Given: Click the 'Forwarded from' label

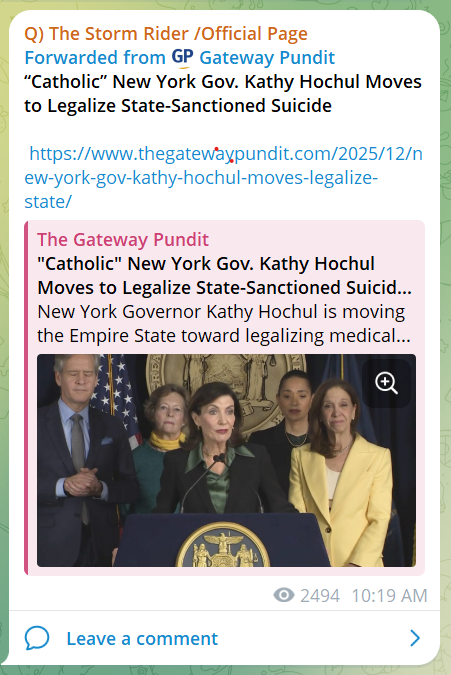Looking at the screenshot, I should [x=95, y=58].
